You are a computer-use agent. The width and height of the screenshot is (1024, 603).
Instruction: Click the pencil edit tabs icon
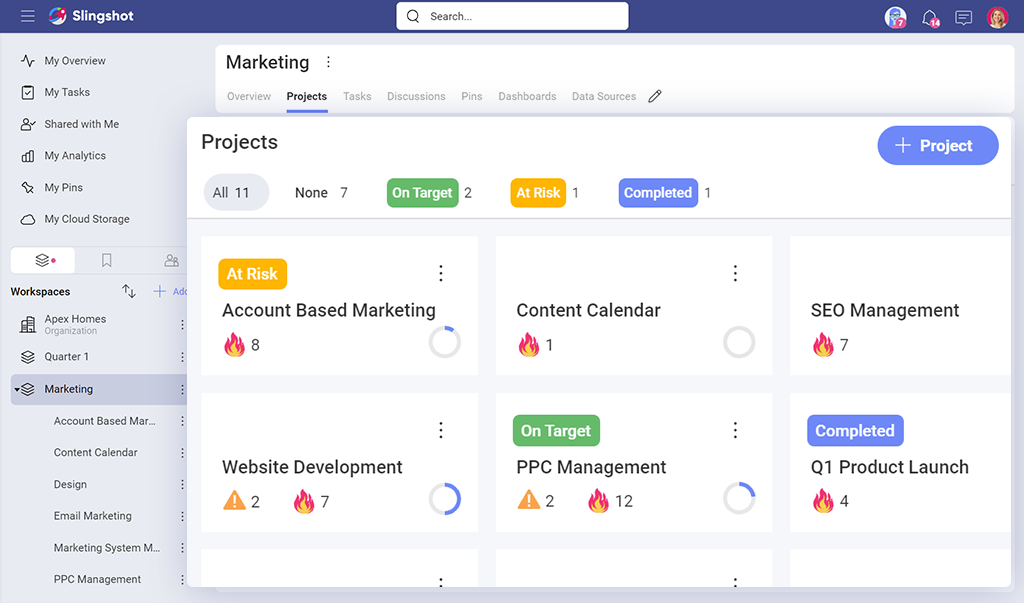pos(655,96)
